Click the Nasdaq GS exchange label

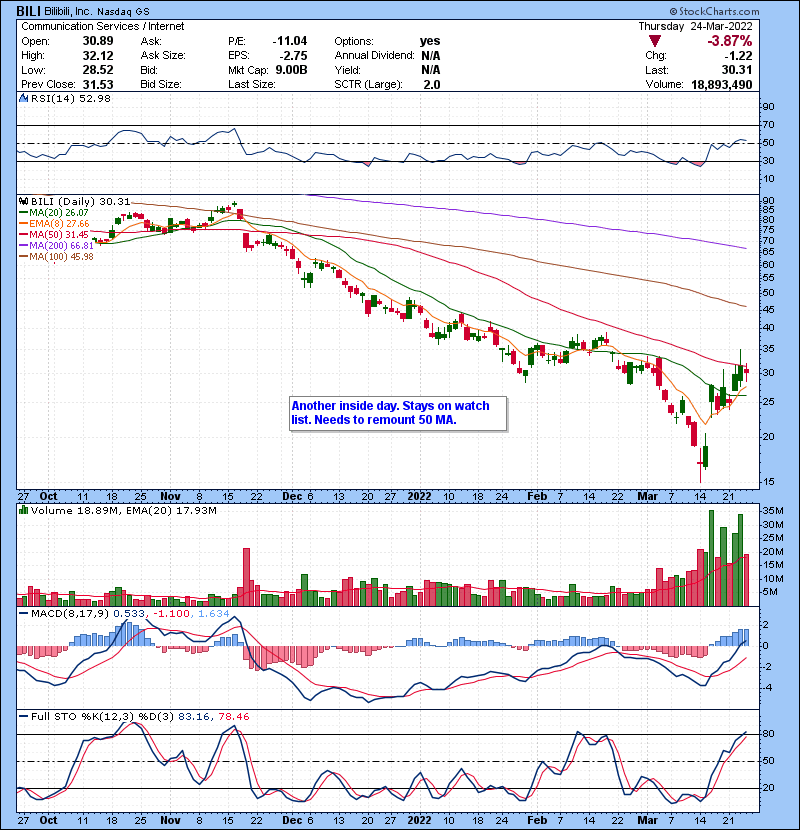point(123,11)
